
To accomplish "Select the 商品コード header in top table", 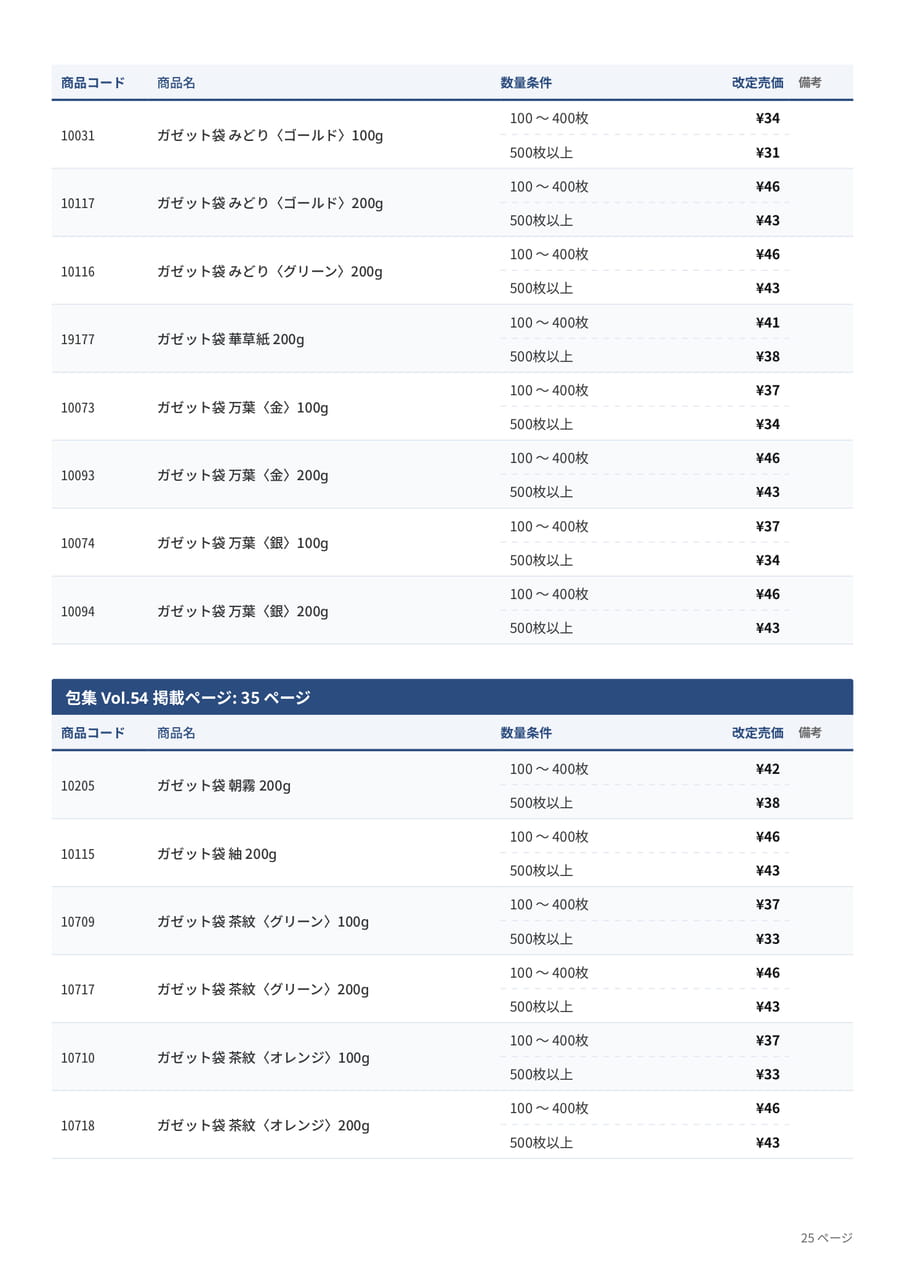I will click(93, 83).
